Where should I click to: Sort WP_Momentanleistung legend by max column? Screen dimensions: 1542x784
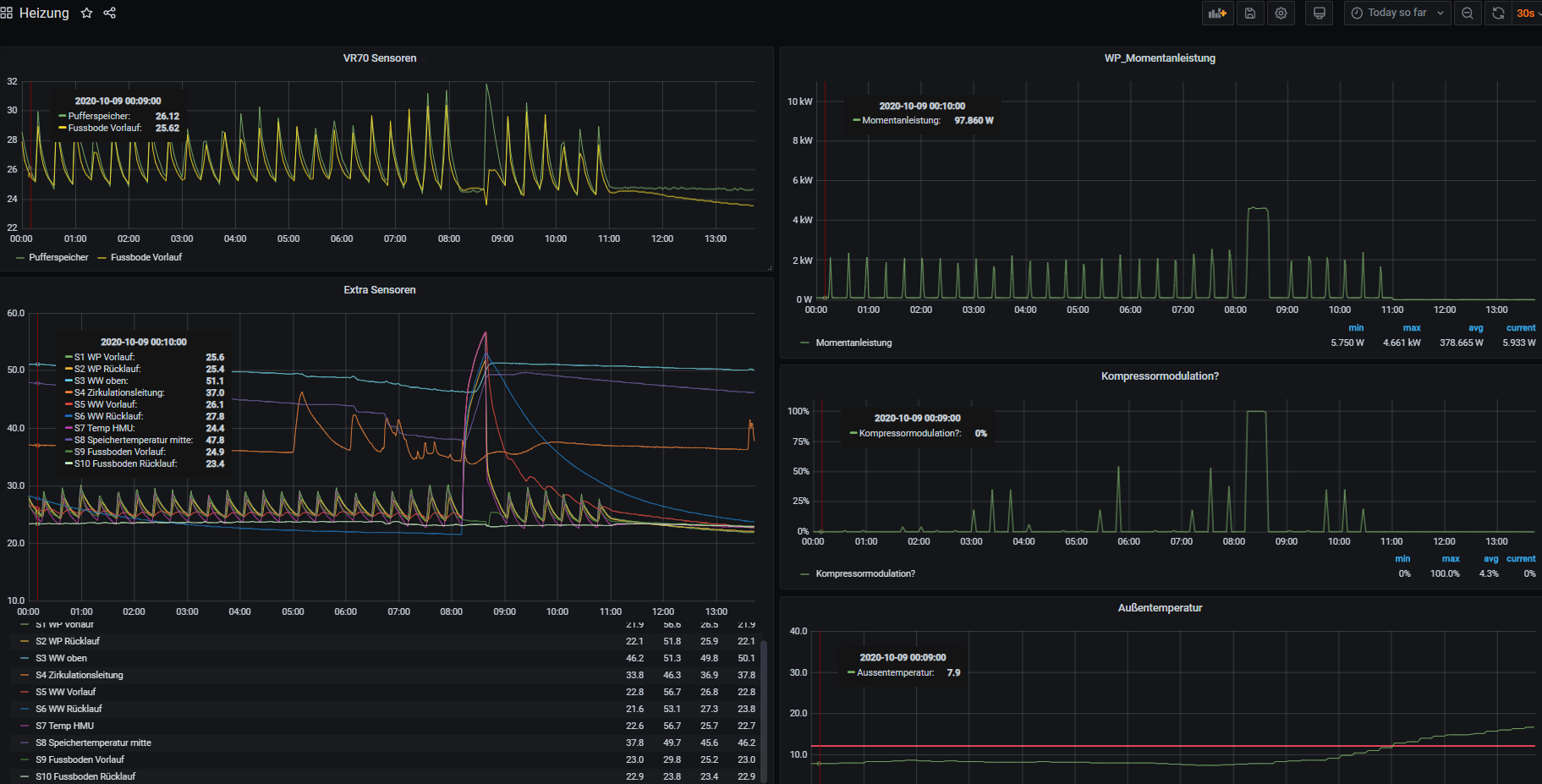click(x=1411, y=328)
